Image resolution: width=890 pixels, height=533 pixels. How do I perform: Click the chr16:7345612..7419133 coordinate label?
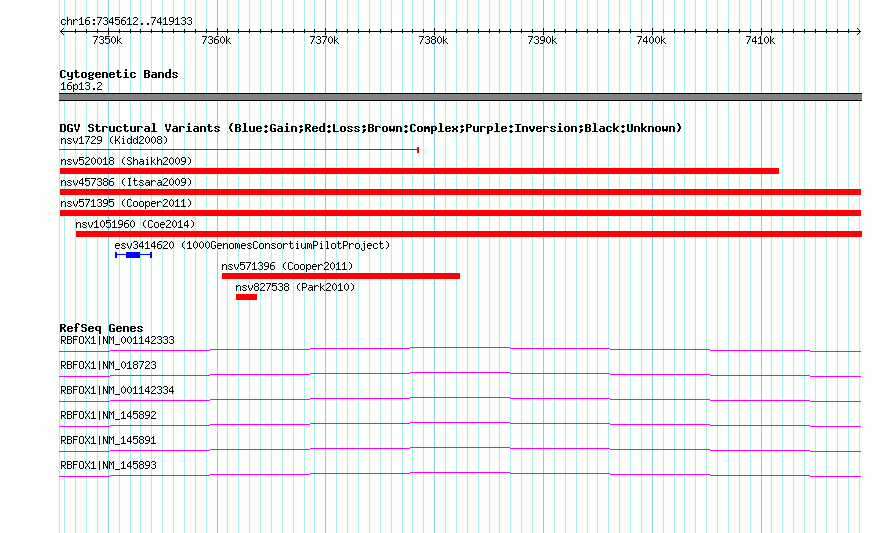(x=126, y=21)
